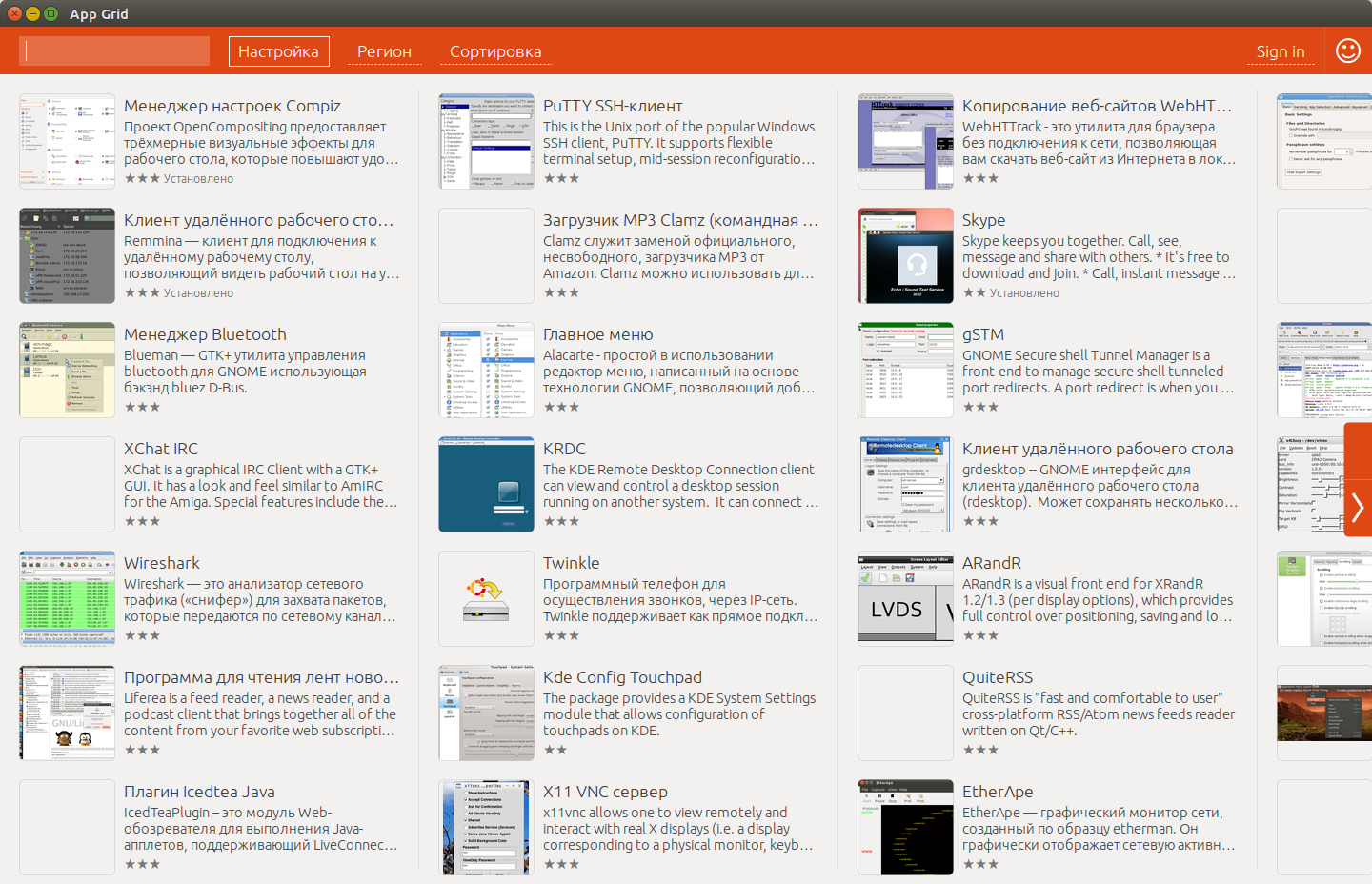Click the star rating under Kde Config Touchpad
Screen dimensions: 1372x884
555,750
